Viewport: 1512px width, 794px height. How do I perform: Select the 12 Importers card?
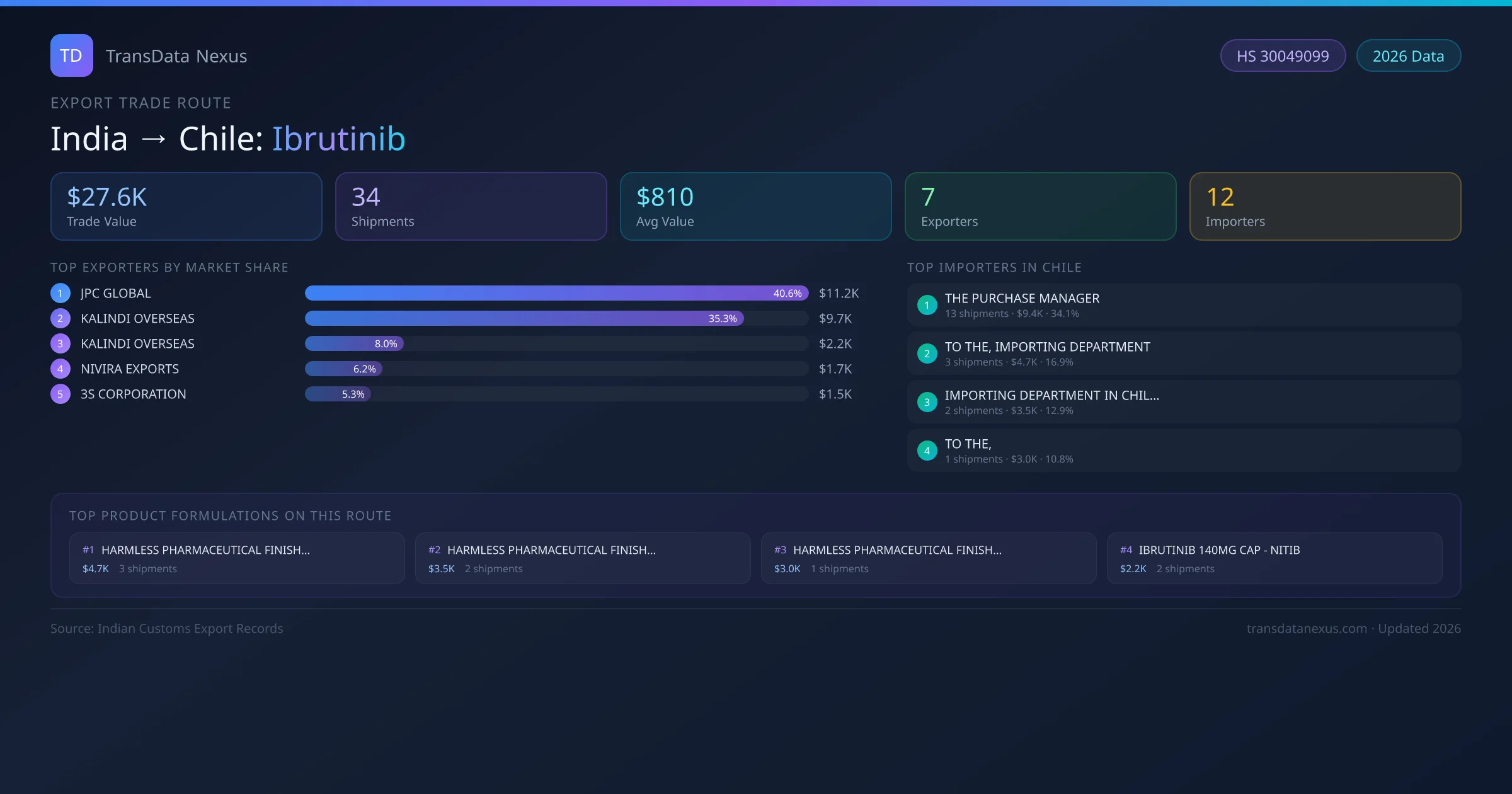click(x=1325, y=207)
